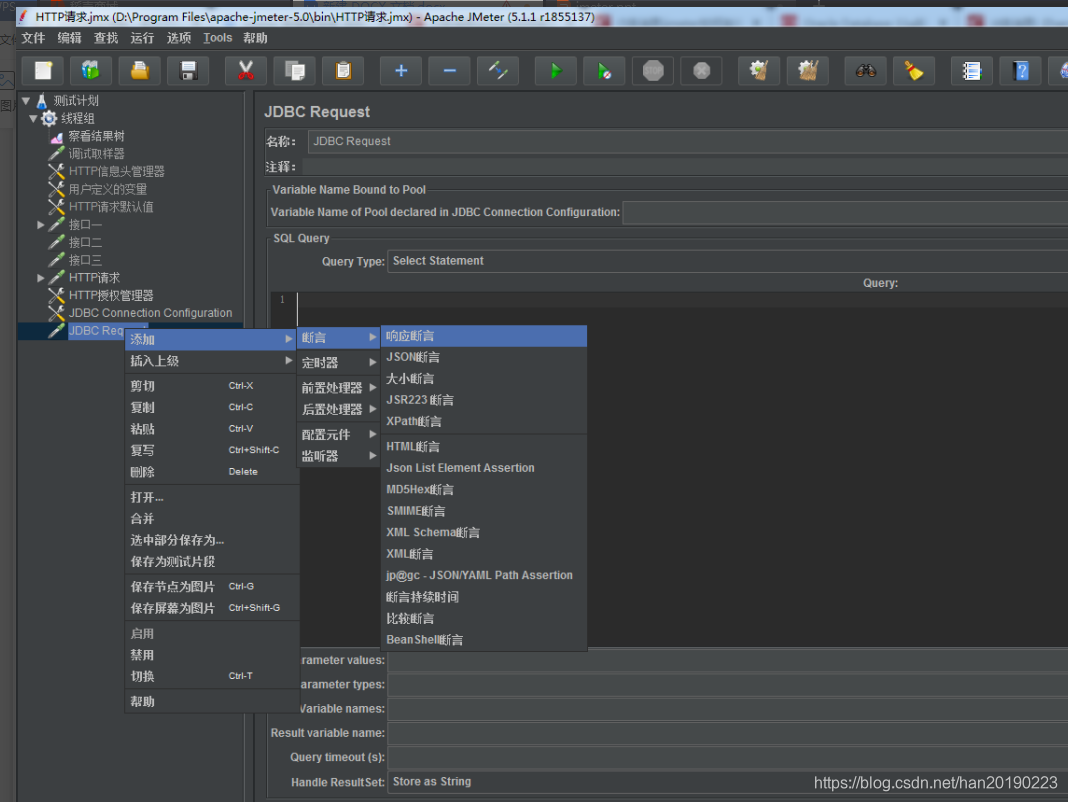Start the test with the green play icon
Image resolution: width=1068 pixels, height=802 pixels.
[556, 71]
